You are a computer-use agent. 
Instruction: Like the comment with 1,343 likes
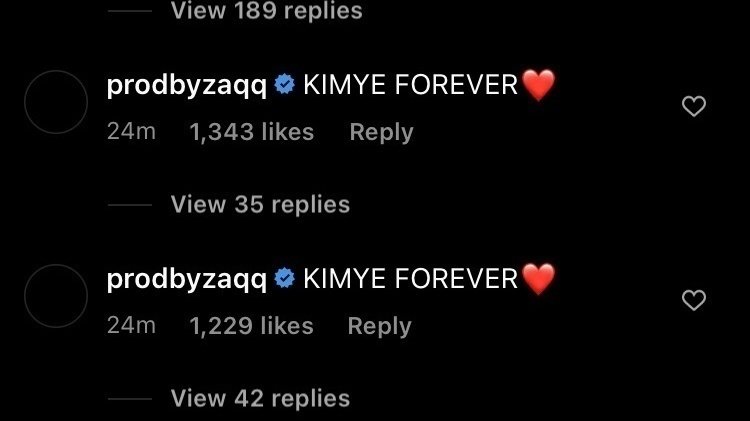click(694, 106)
